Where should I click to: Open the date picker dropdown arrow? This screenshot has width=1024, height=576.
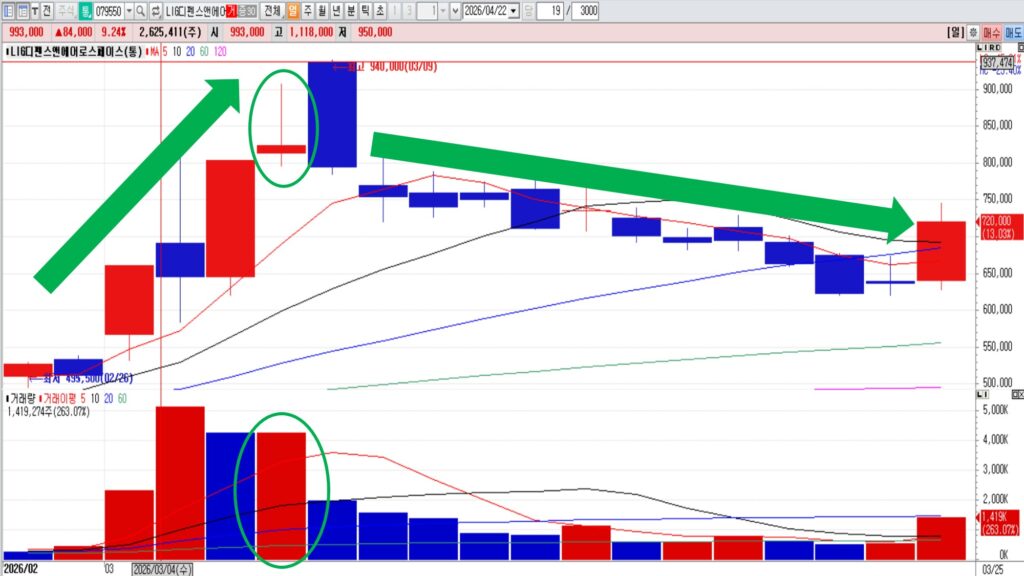point(514,11)
